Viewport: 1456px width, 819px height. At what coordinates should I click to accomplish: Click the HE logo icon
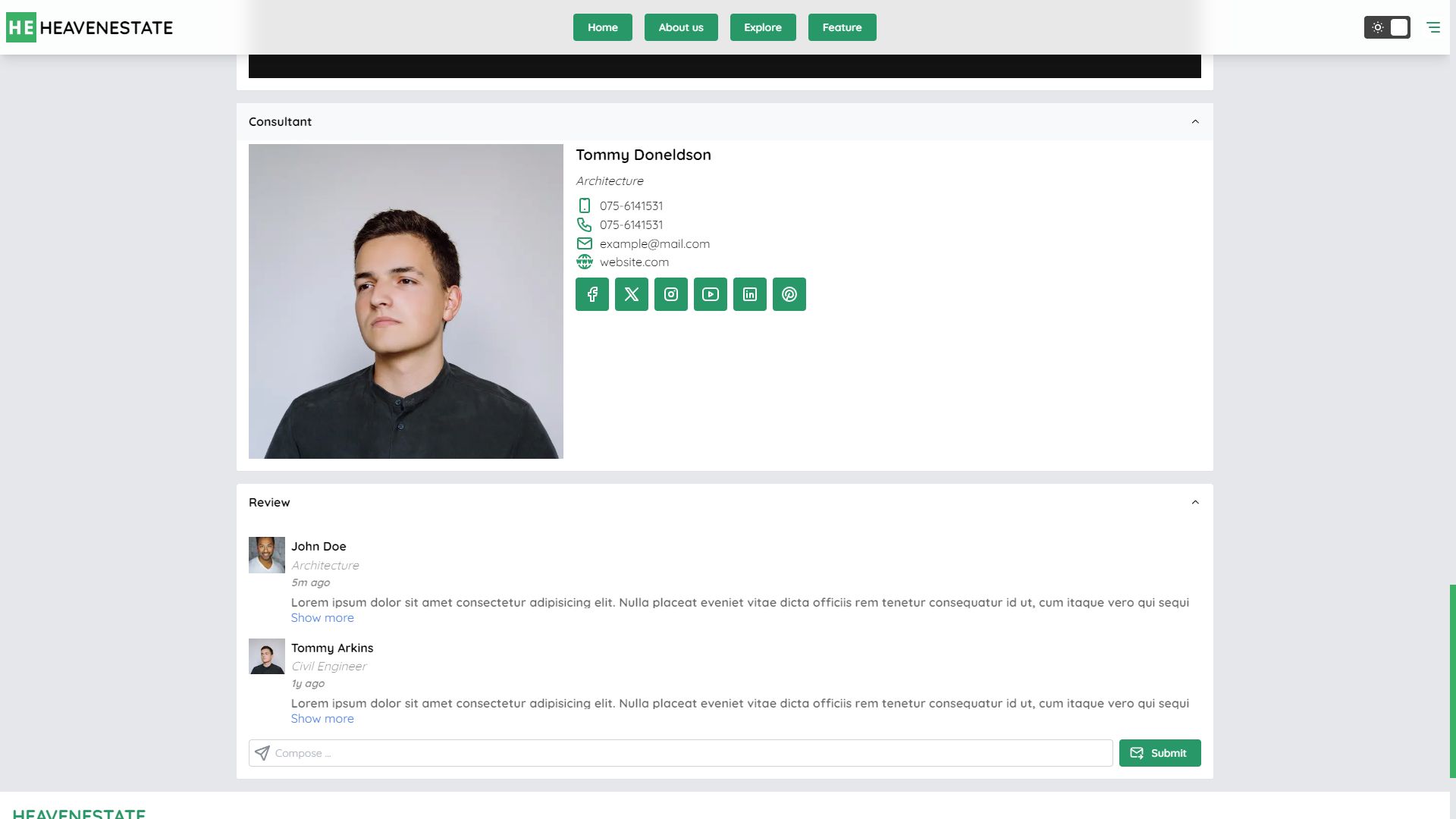[21, 27]
